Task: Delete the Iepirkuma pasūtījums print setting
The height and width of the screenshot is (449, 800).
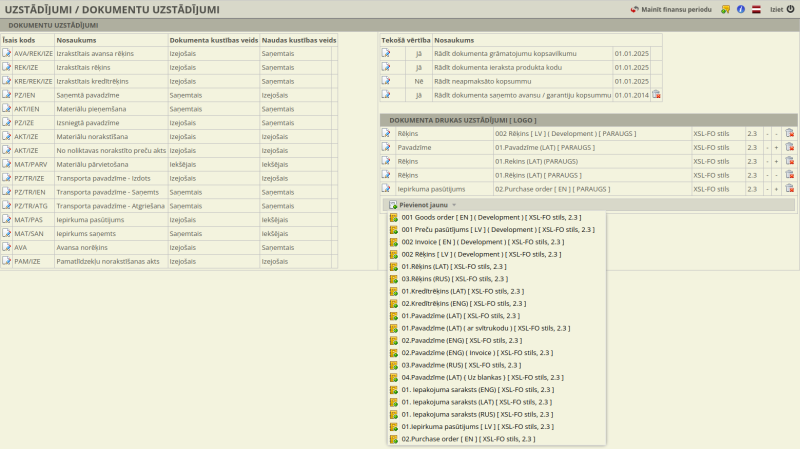Action: click(789, 188)
